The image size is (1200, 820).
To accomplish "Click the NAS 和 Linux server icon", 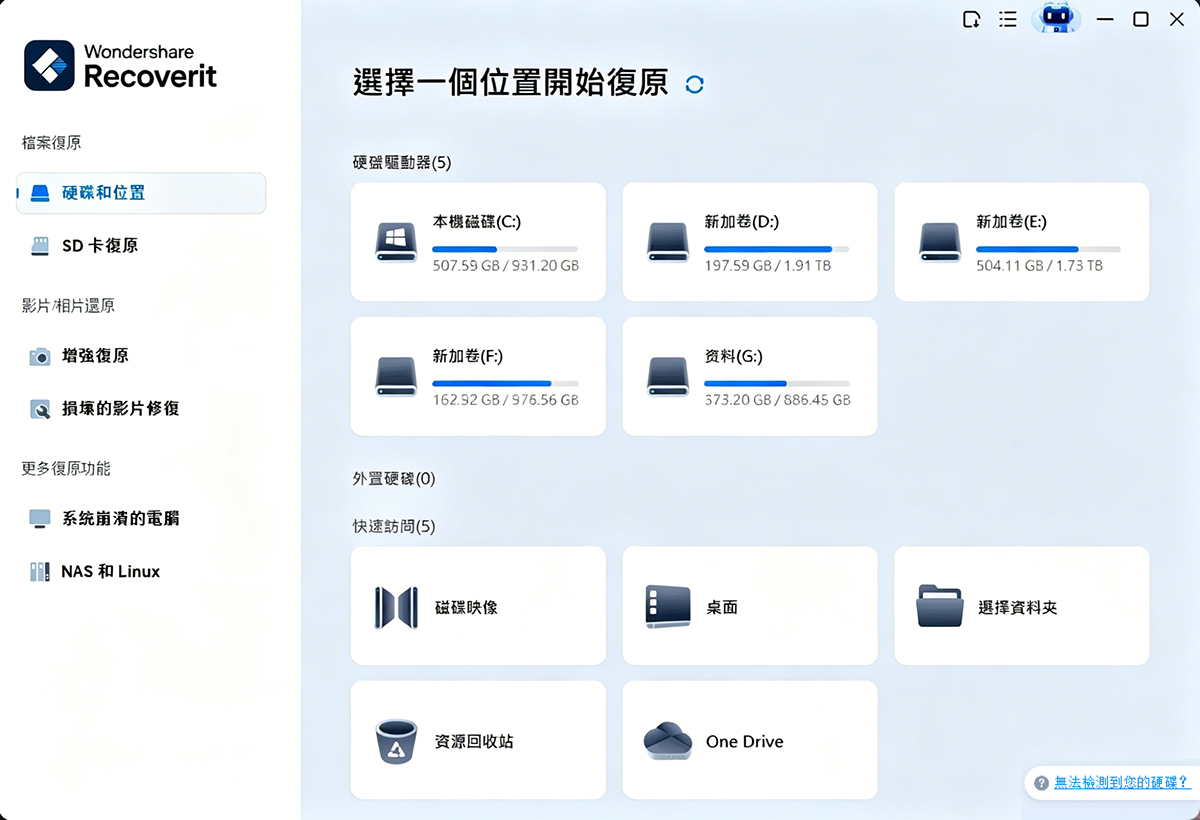I will click(40, 572).
